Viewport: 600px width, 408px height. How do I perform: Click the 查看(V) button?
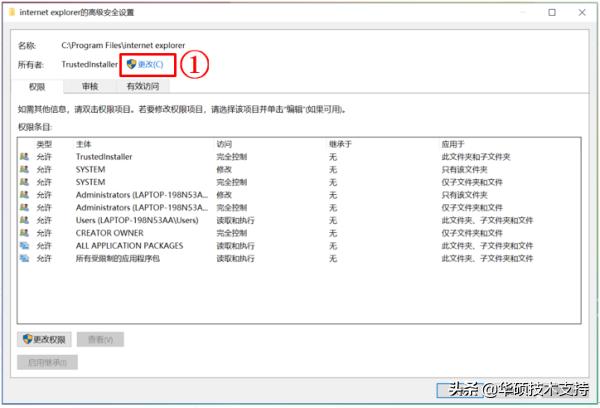pos(100,339)
